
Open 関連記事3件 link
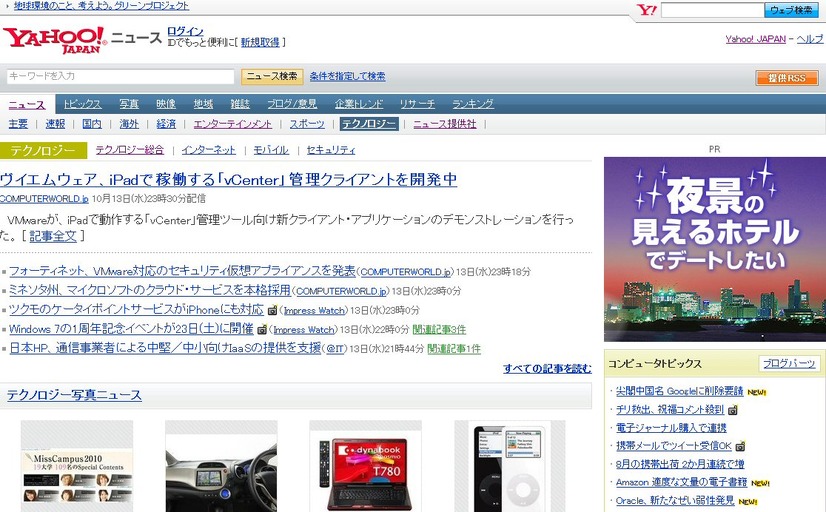(439, 330)
